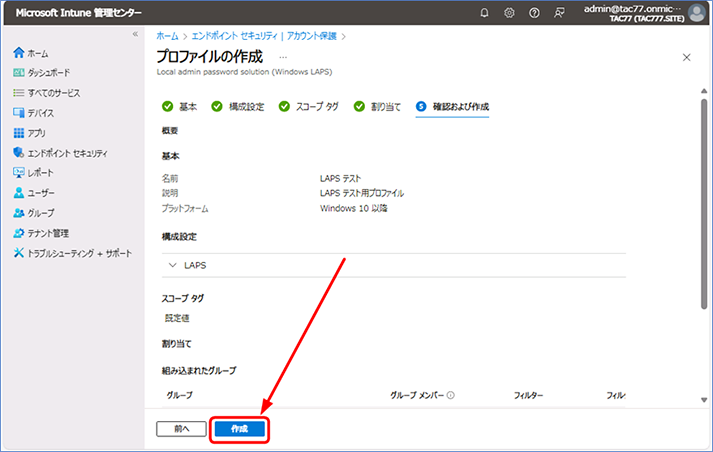713x452 pixels.
Task: Open settings gear icon in header
Action: (x=509, y=13)
